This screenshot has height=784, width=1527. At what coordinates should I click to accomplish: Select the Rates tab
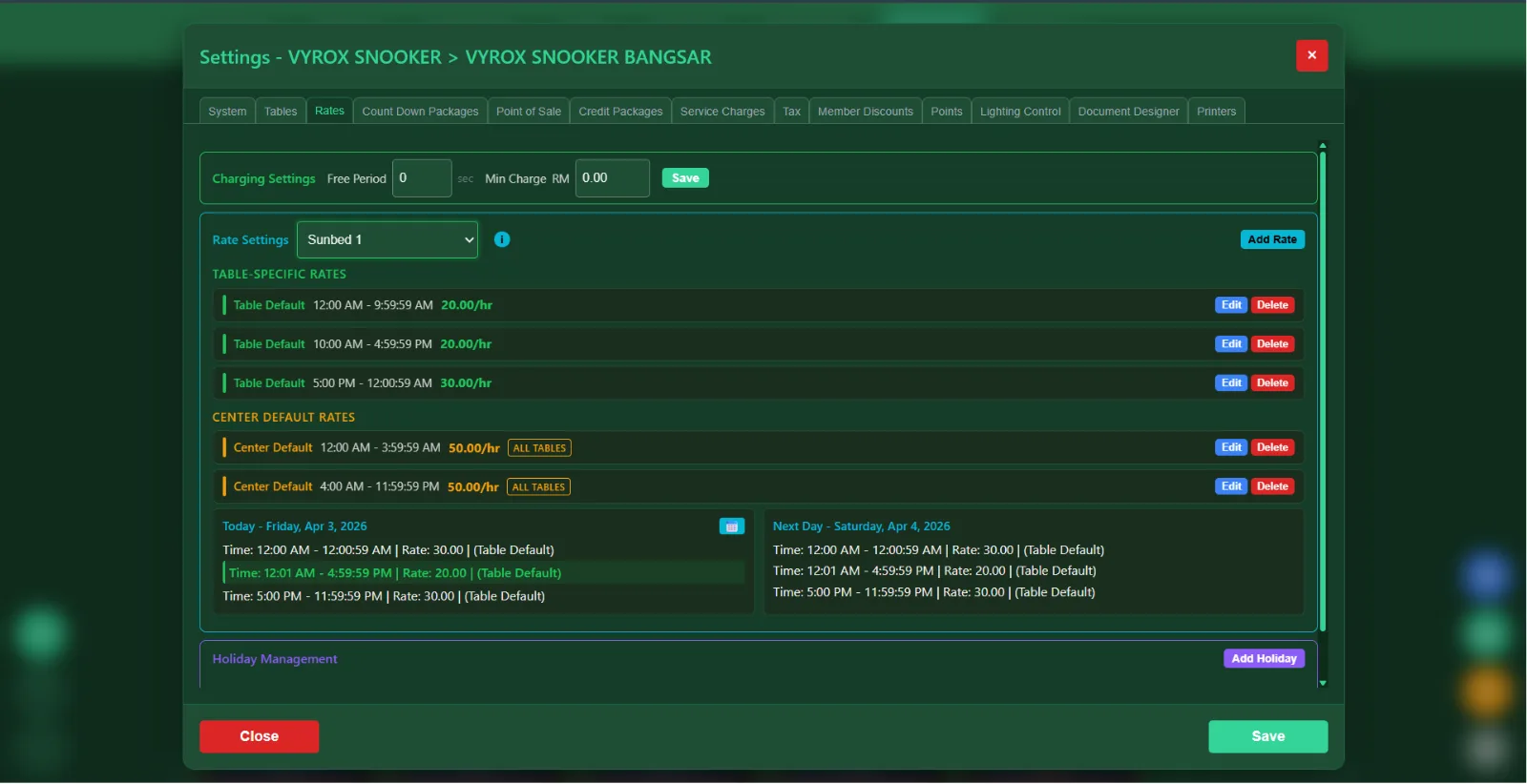[329, 111]
